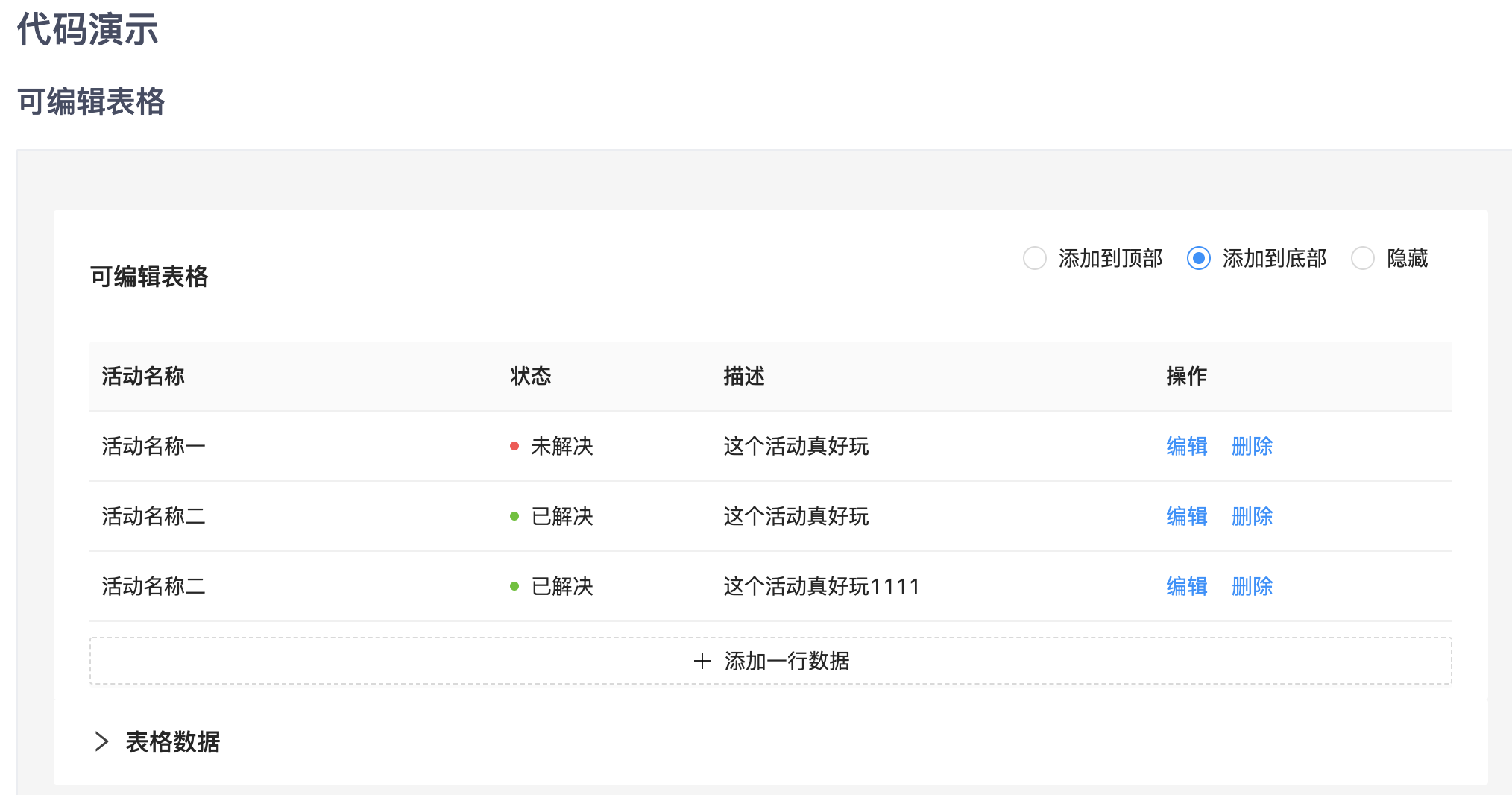Select the 添加到底部 radio button
The height and width of the screenshot is (795, 1512).
pyautogui.click(x=1198, y=259)
